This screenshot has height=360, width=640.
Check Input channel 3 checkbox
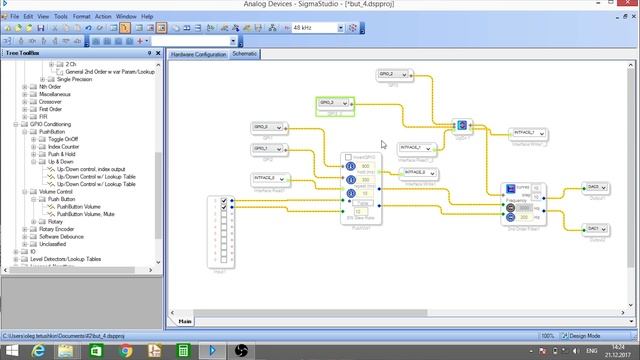224,220
